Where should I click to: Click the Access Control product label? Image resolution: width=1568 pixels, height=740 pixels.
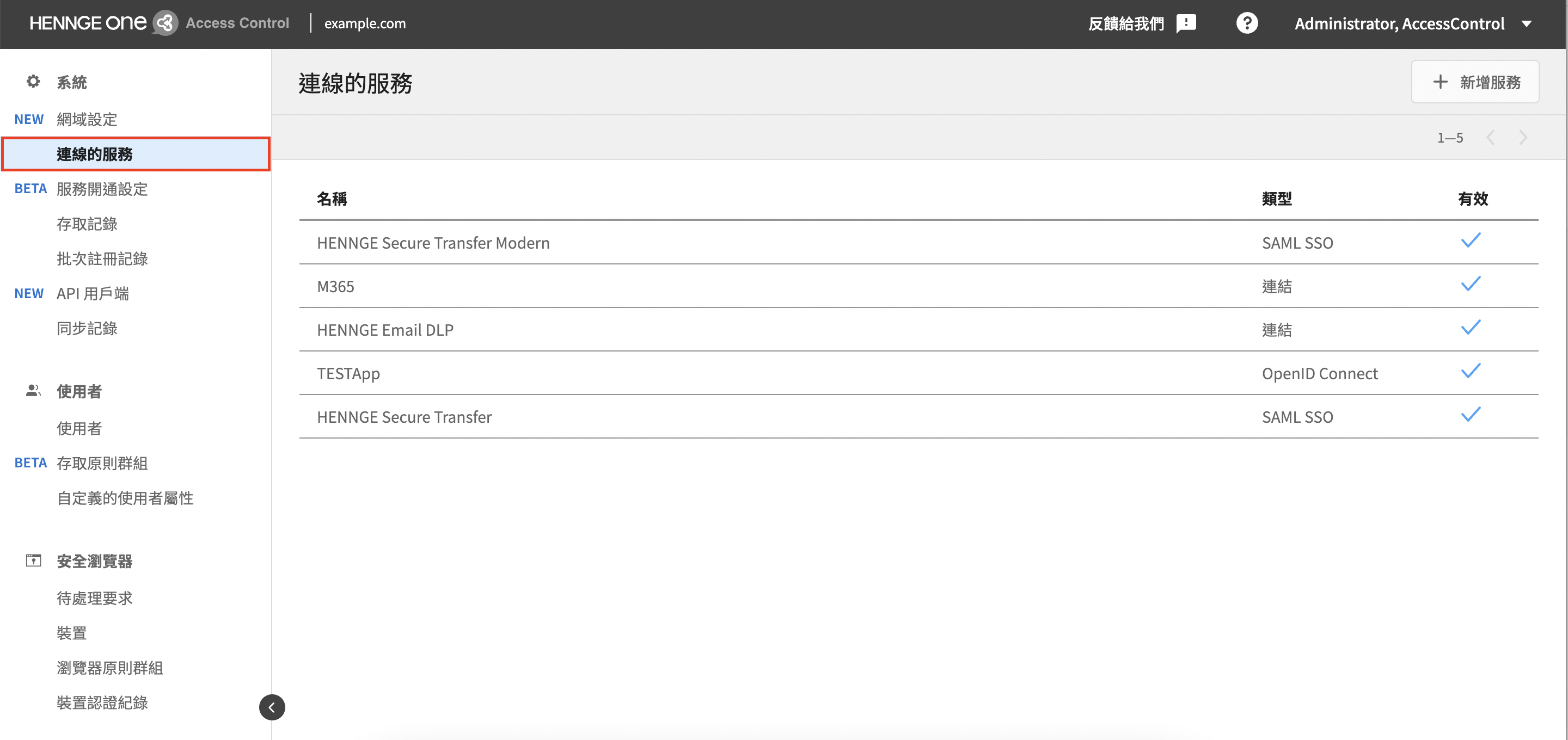tap(237, 23)
